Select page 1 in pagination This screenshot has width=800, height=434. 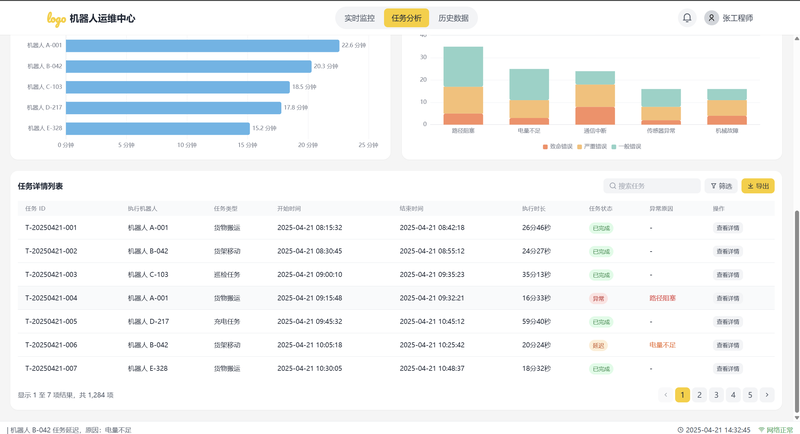(682, 395)
